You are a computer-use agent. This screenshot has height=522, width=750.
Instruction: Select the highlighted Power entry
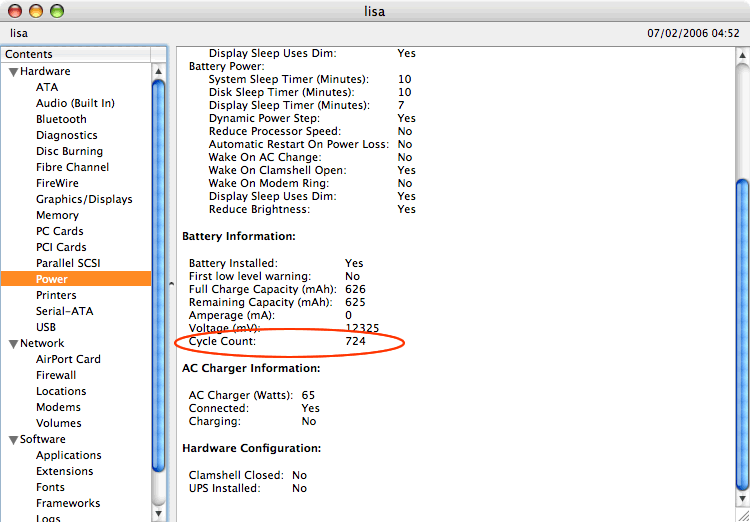[76, 279]
